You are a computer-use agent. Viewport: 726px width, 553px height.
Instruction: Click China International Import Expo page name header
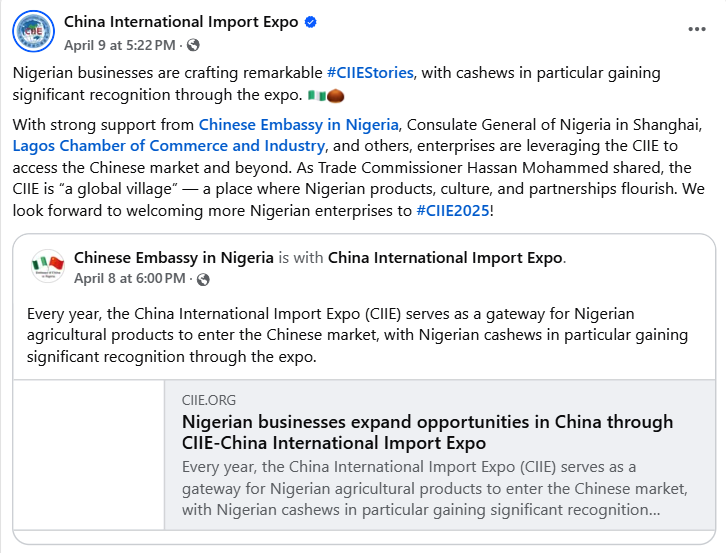point(181,22)
